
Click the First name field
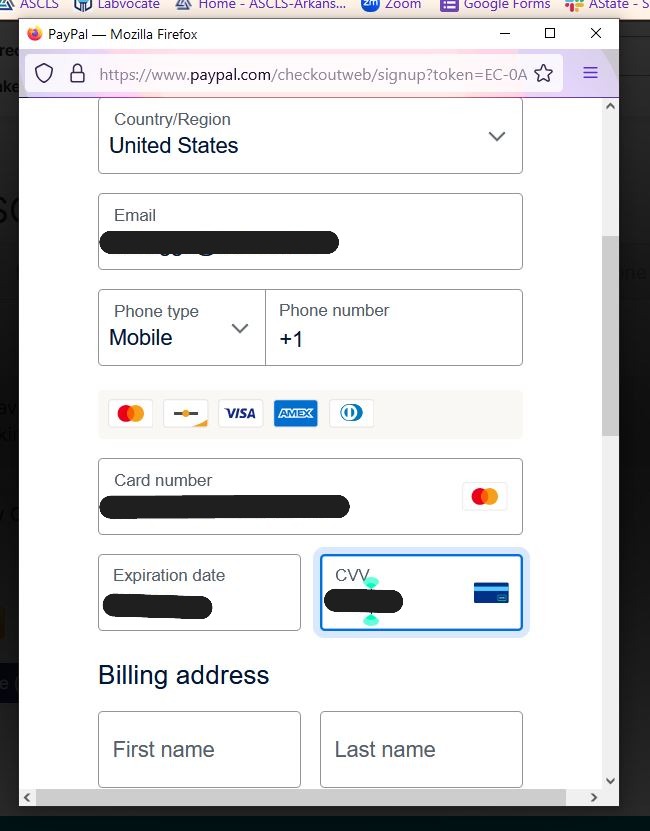click(199, 749)
